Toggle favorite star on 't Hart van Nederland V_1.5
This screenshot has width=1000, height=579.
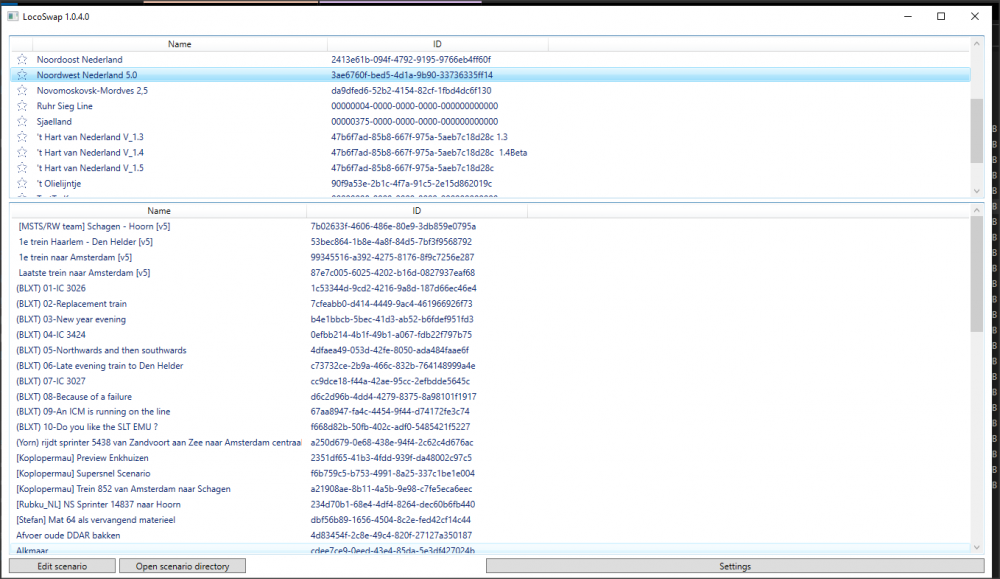click(x=22, y=168)
